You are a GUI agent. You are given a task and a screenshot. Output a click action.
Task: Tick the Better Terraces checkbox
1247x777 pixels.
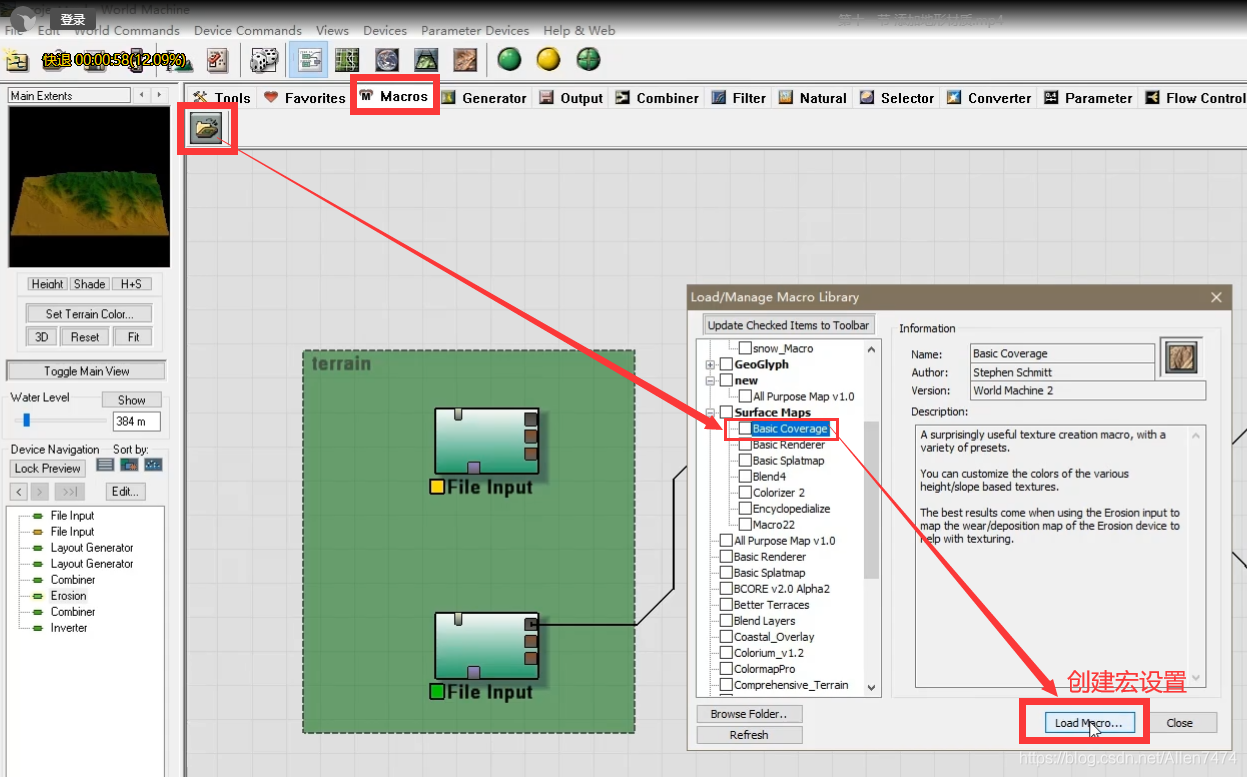click(726, 605)
